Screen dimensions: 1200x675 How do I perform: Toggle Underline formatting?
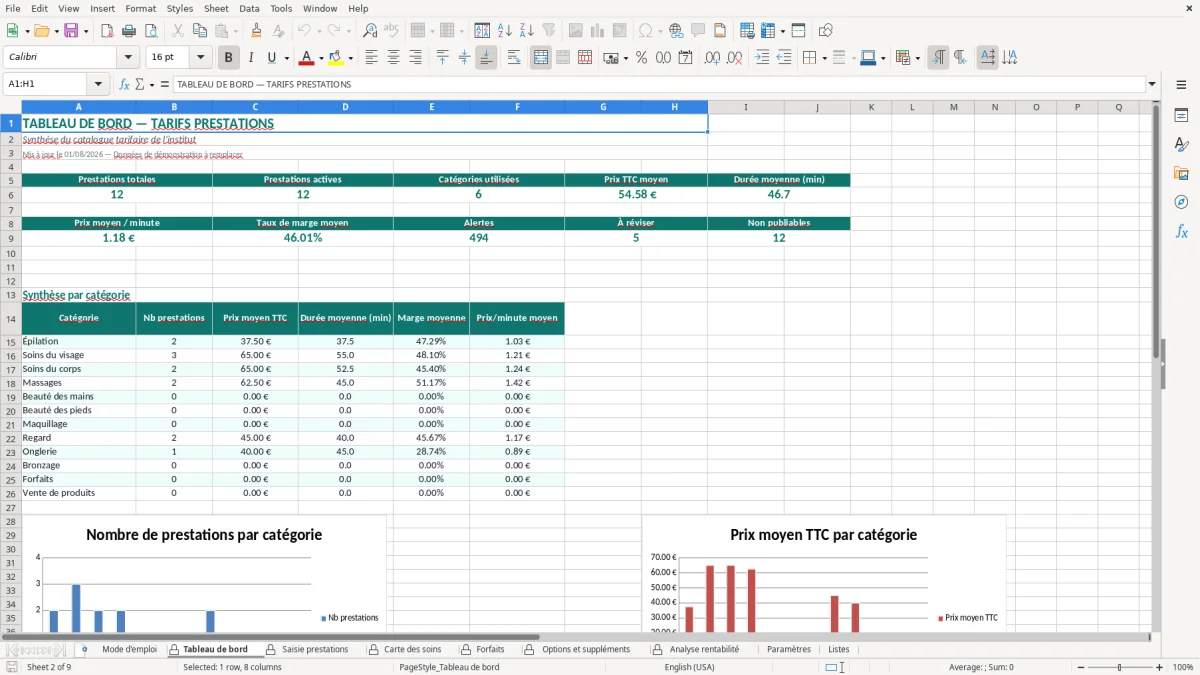[272, 58]
